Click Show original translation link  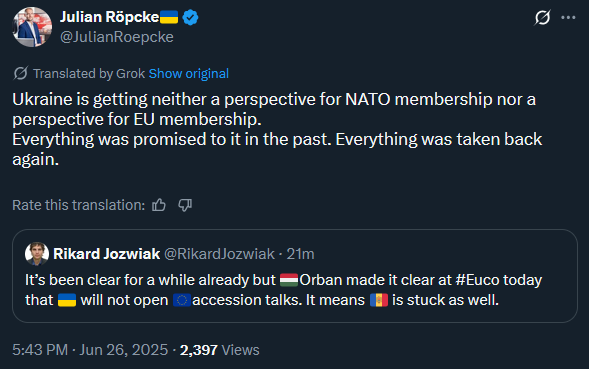tap(189, 74)
